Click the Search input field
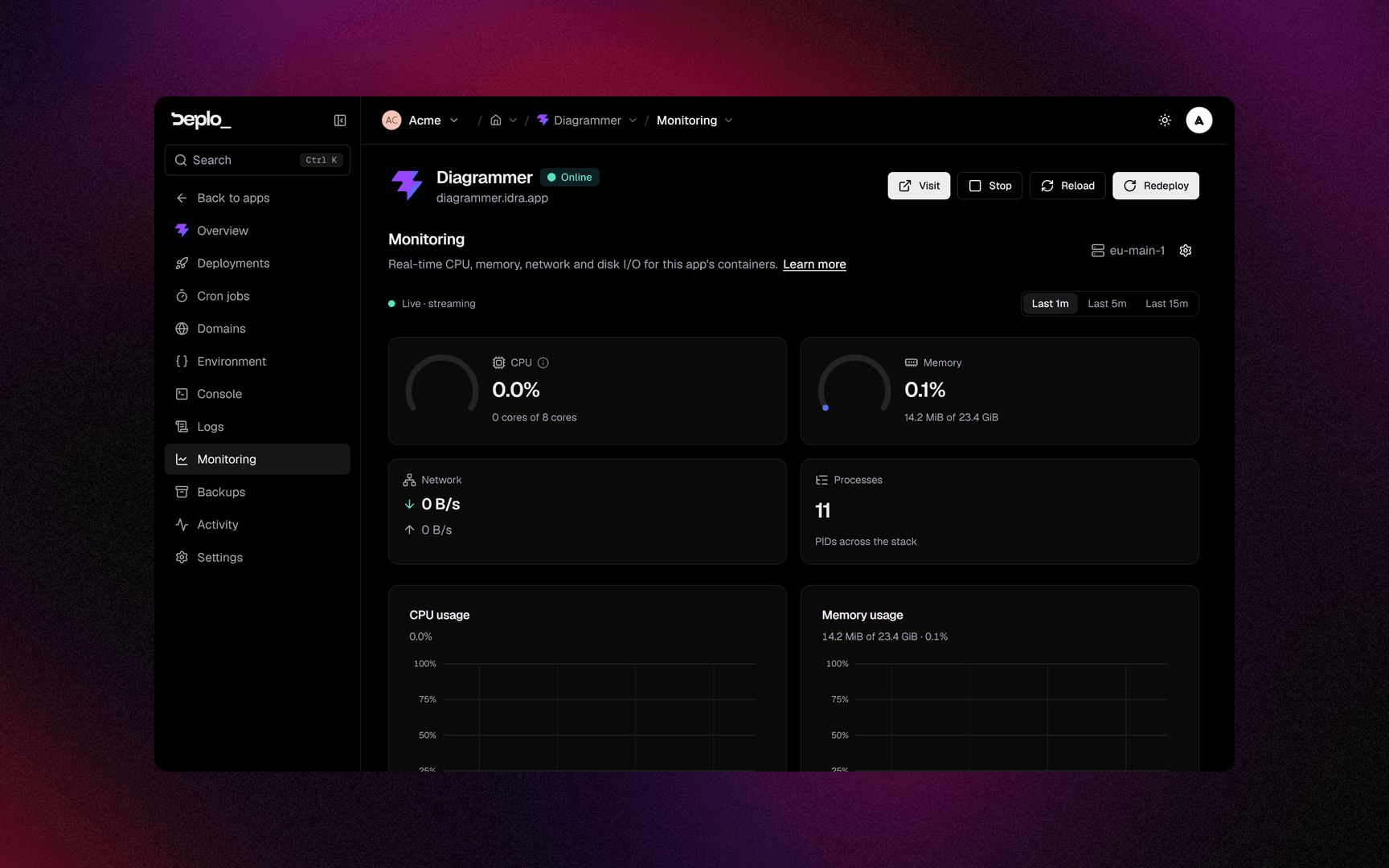Viewport: 1389px width, 868px height. tap(257, 160)
